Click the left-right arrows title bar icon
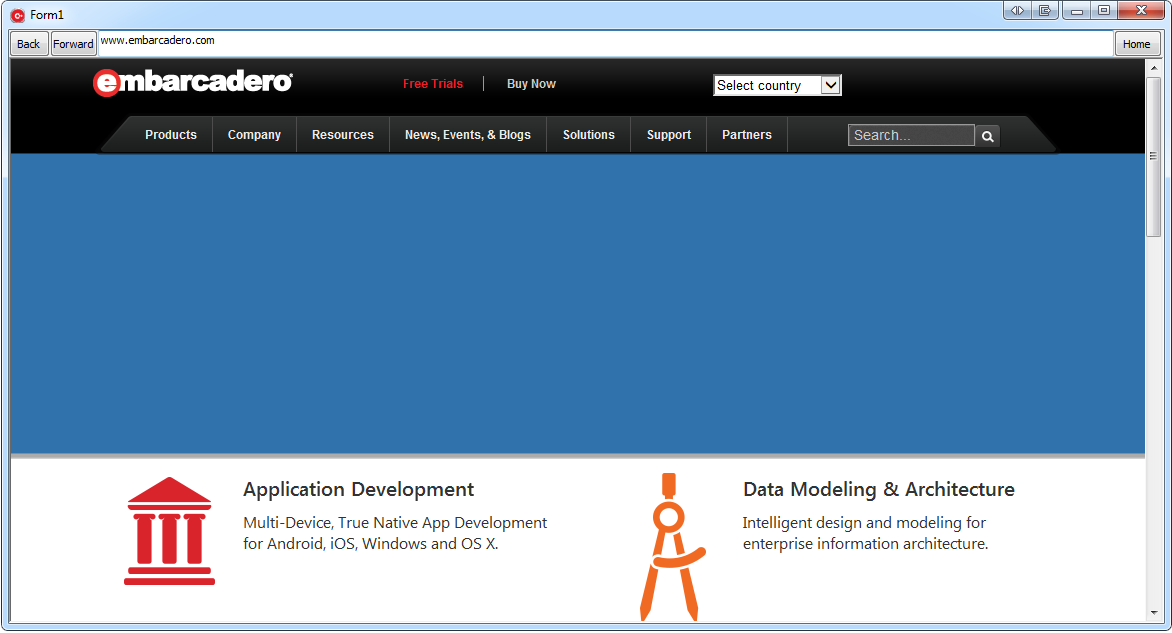The width and height of the screenshot is (1172, 633). 1017,10
